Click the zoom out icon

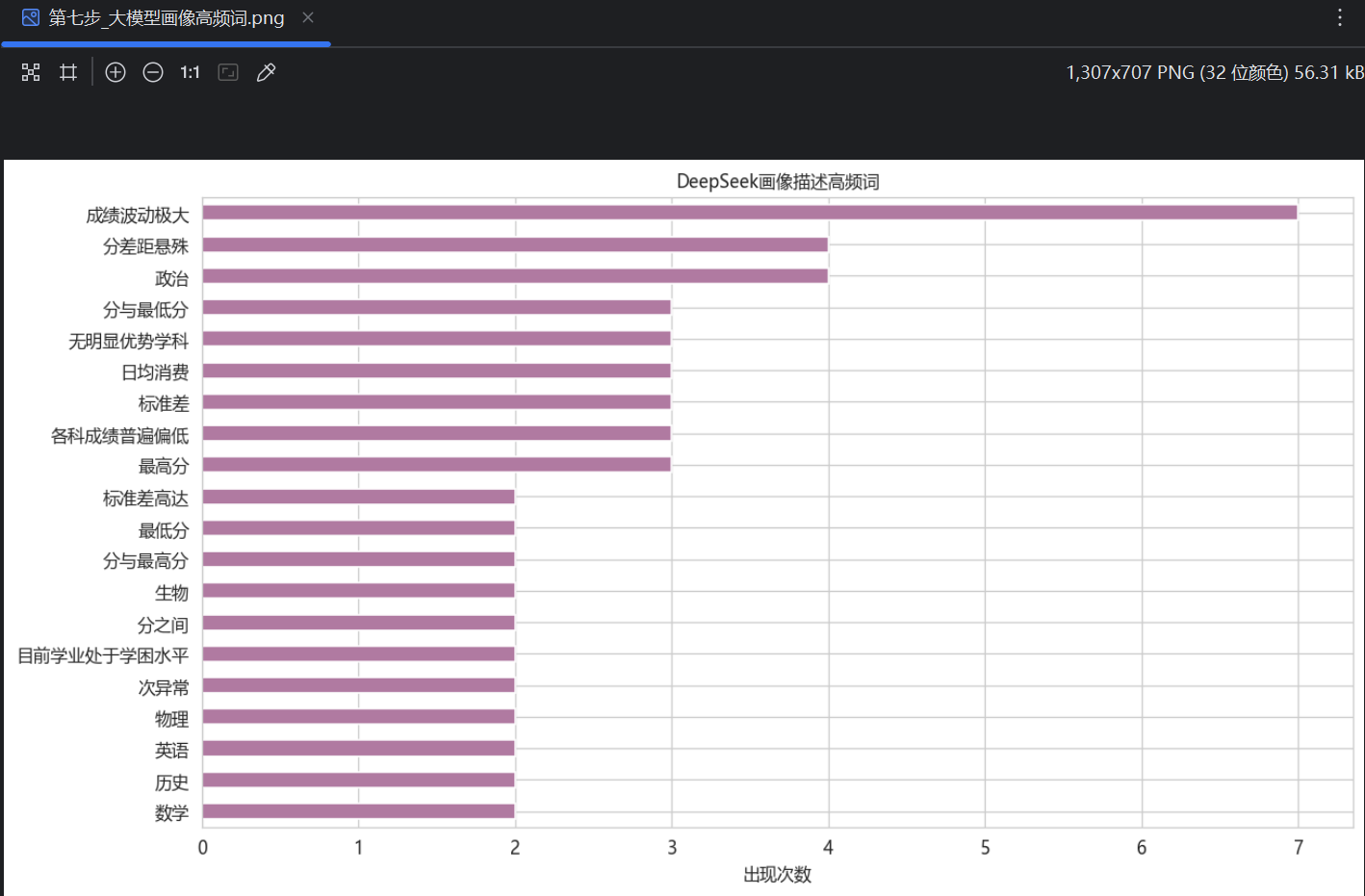[x=153, y=72]
